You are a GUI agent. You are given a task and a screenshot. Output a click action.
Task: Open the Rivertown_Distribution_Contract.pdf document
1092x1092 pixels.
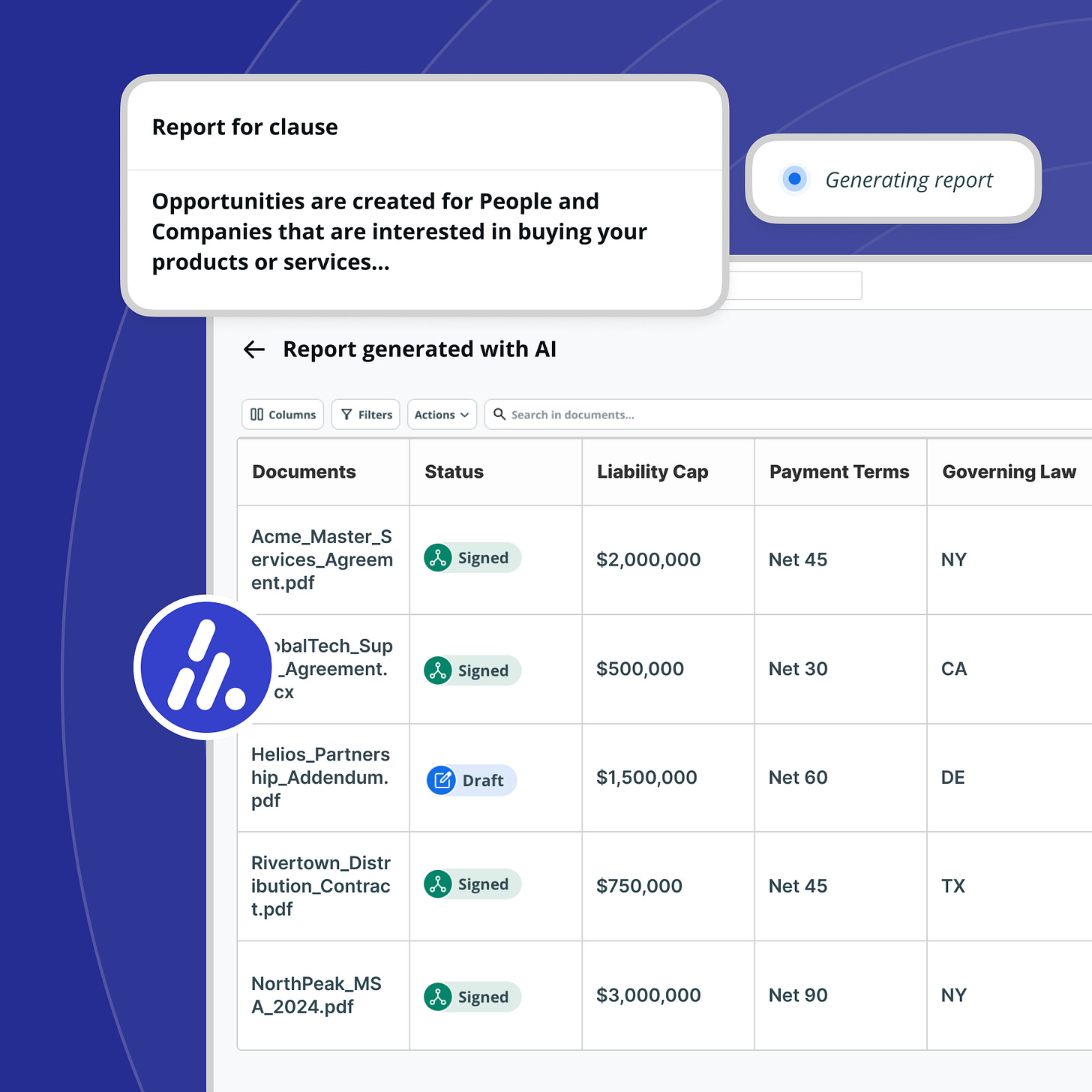[321, 886]
